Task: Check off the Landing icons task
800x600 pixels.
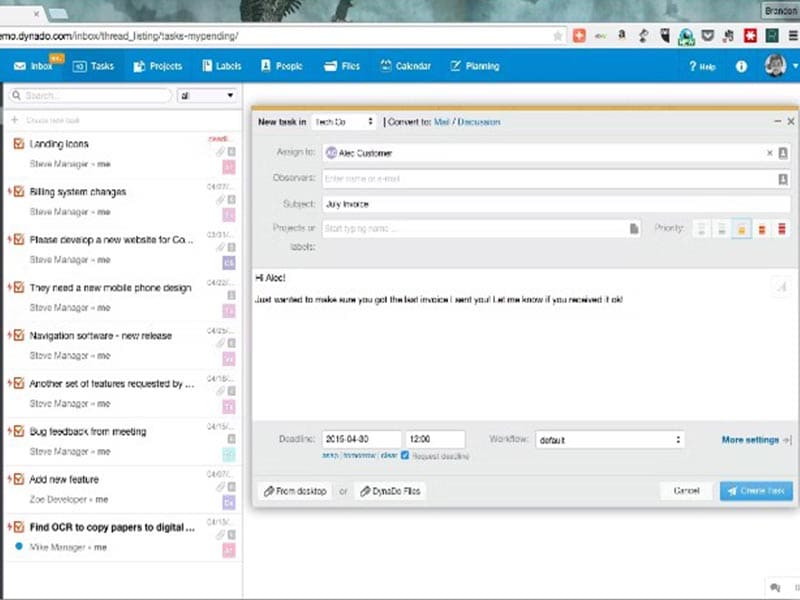Action: coord(19,144)
